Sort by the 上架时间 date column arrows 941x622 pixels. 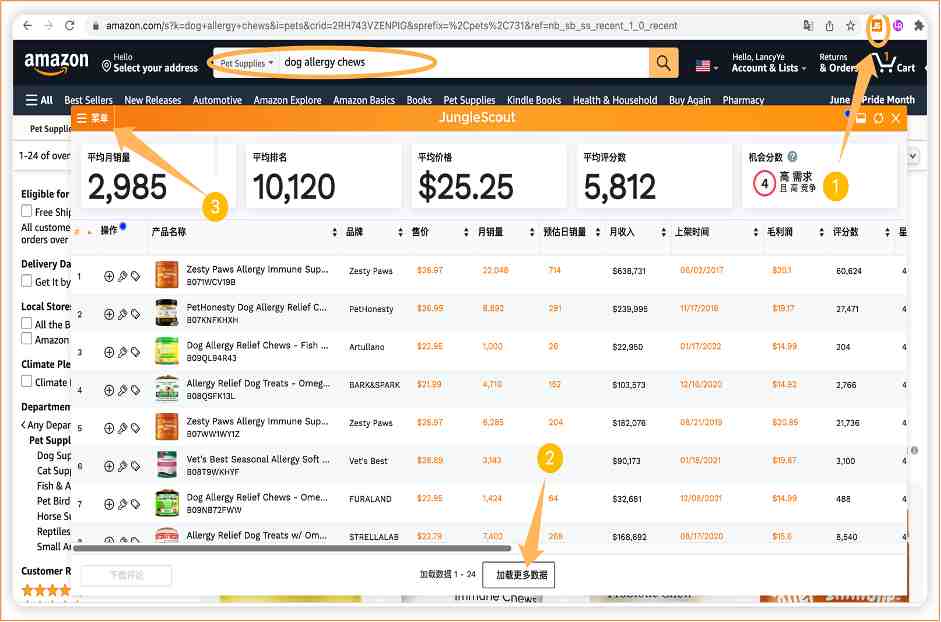(756, 232)
